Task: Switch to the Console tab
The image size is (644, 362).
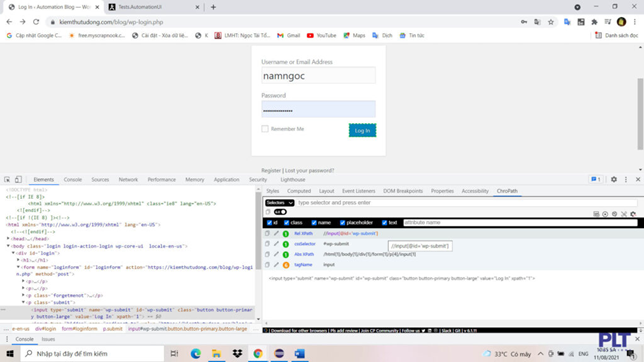Action: pos(73,180)
